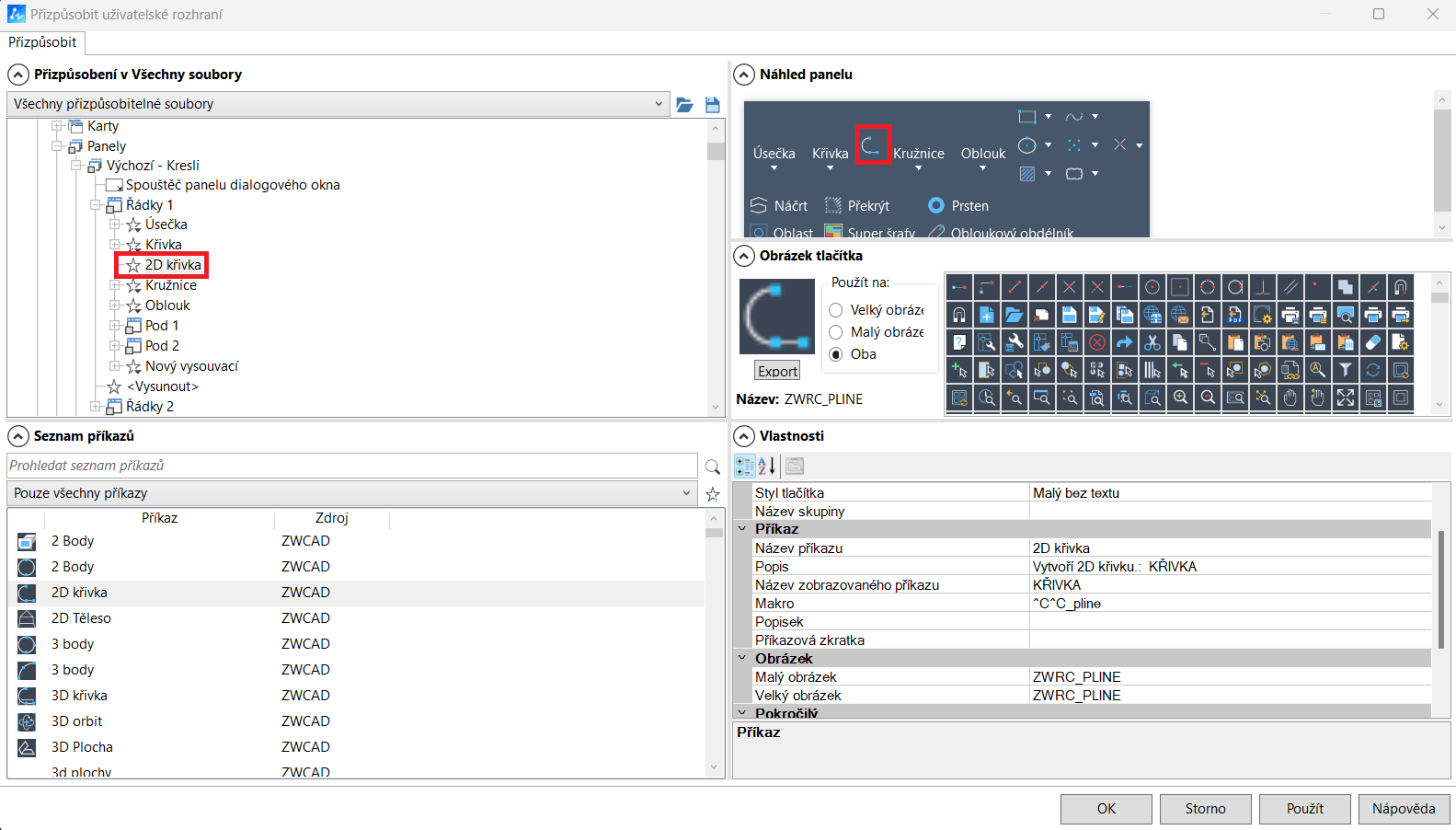Click the command list vertical scrollbar
The width and height of the screenshot is (1456, 830).
tap(714, 644)
